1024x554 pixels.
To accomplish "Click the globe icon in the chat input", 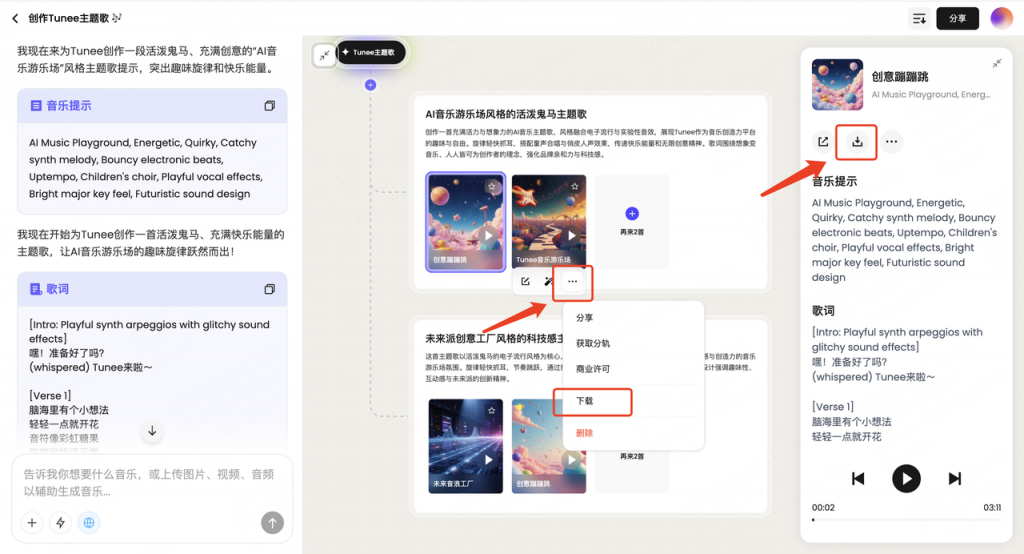I will point(90,522).
